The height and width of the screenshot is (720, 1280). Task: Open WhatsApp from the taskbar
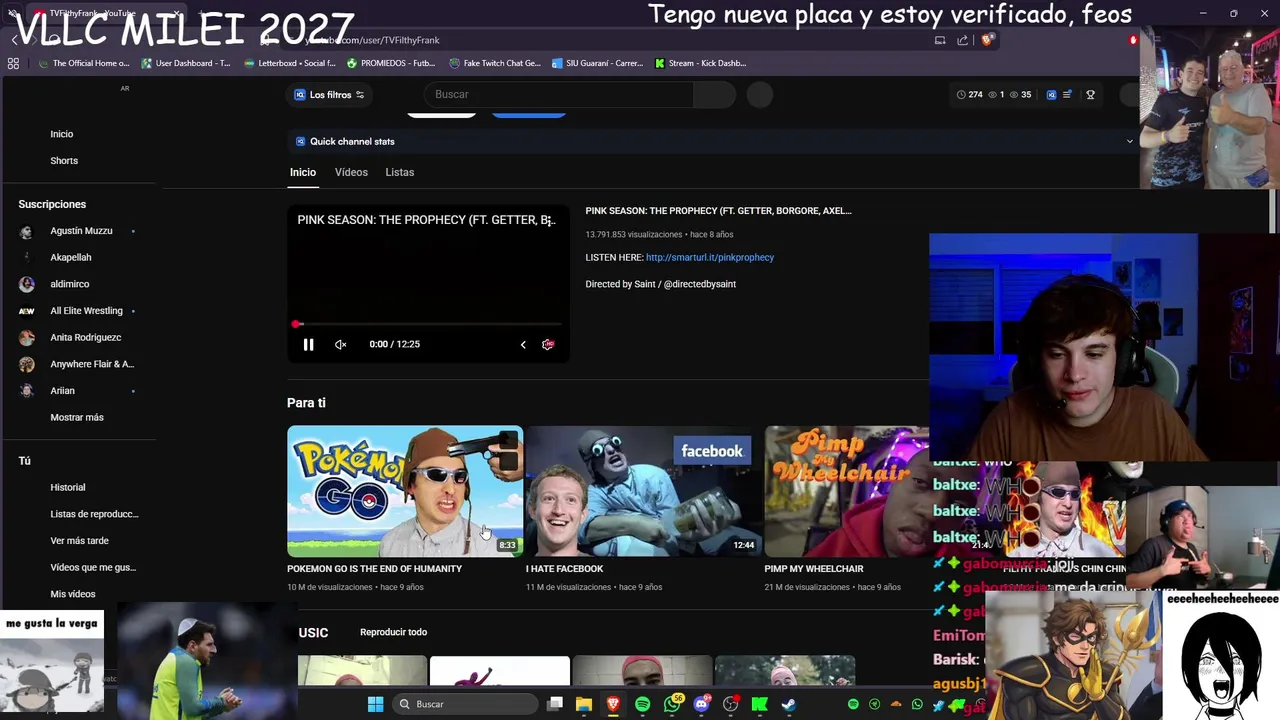[672, 704]
